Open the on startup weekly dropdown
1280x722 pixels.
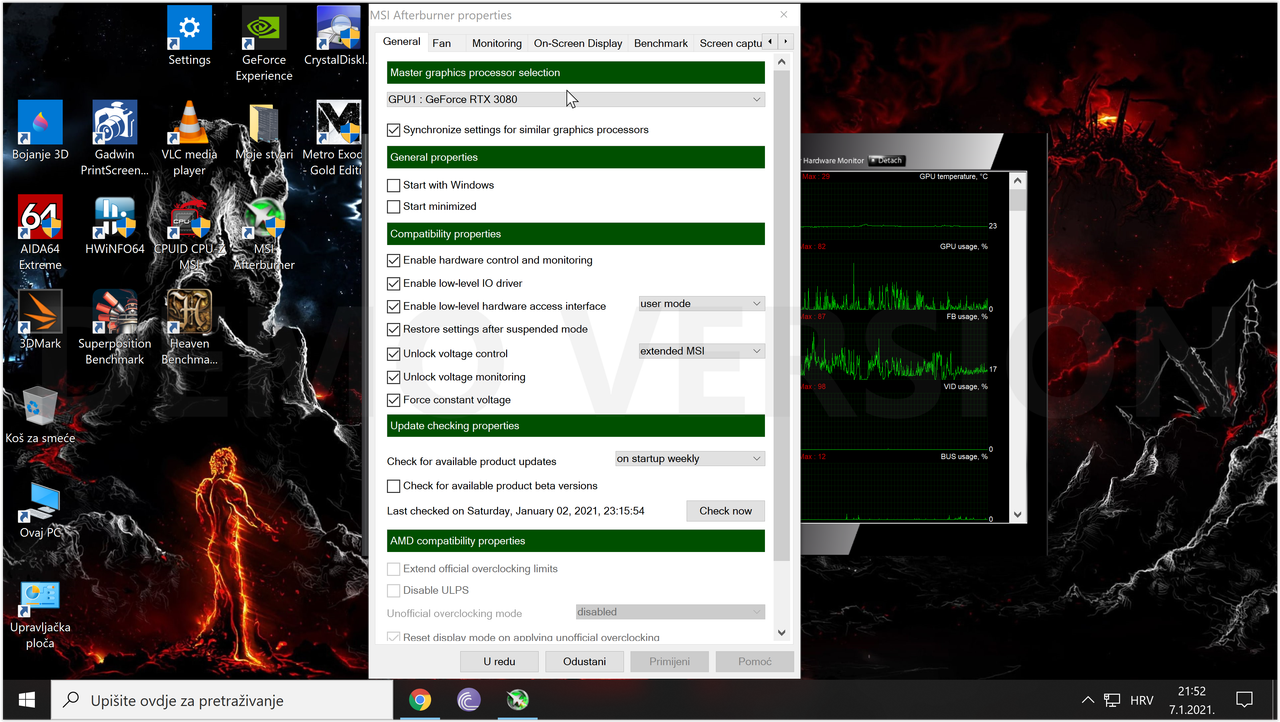tap(690, 458)
